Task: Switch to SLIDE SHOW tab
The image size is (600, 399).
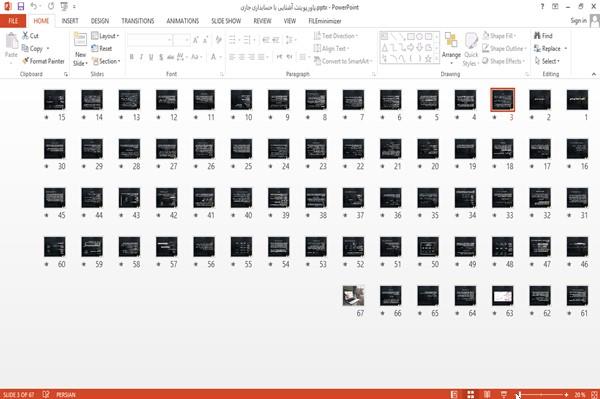Action: [x=226, y=21]
